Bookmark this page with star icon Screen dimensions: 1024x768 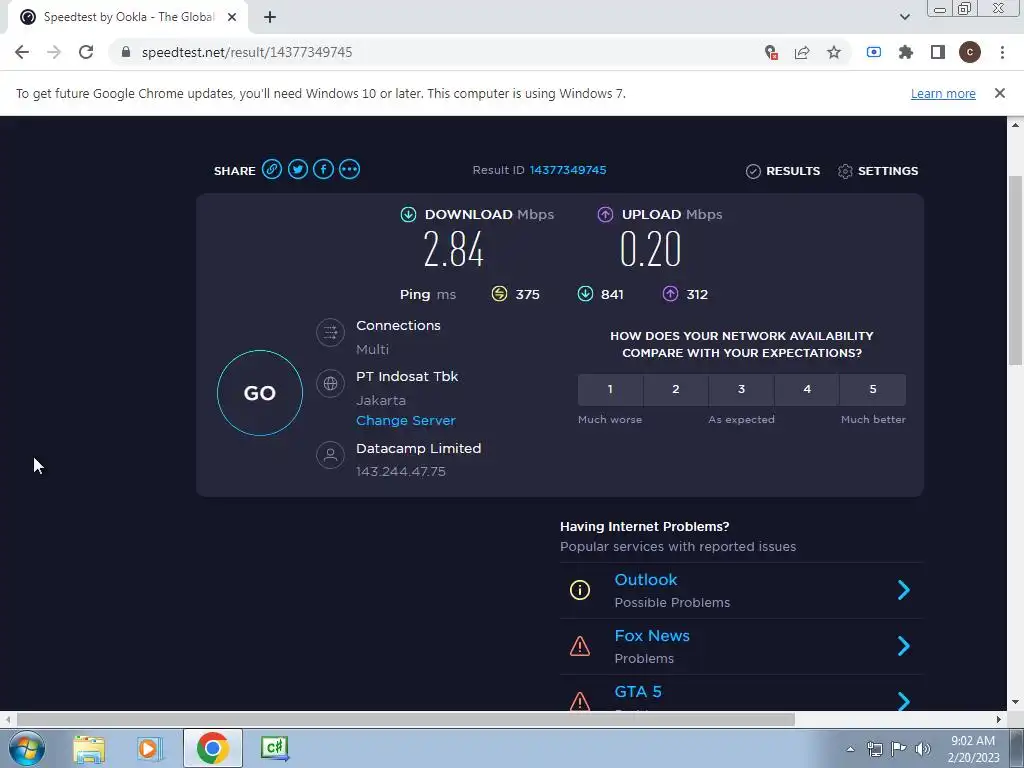(834, 52)
